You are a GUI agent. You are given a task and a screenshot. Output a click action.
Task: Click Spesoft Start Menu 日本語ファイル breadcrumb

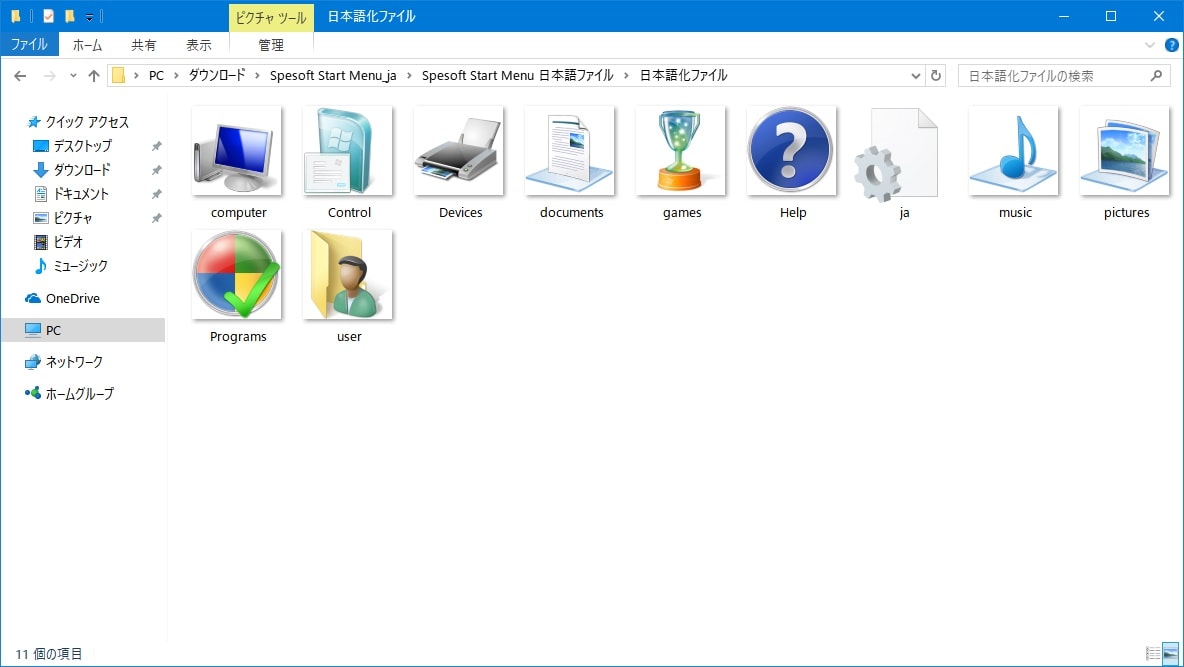517,76
